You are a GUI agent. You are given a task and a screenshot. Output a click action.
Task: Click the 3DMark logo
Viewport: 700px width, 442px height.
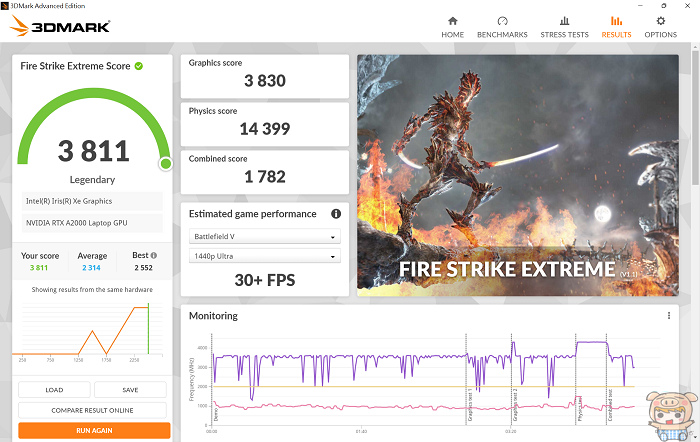coord(60,26)
